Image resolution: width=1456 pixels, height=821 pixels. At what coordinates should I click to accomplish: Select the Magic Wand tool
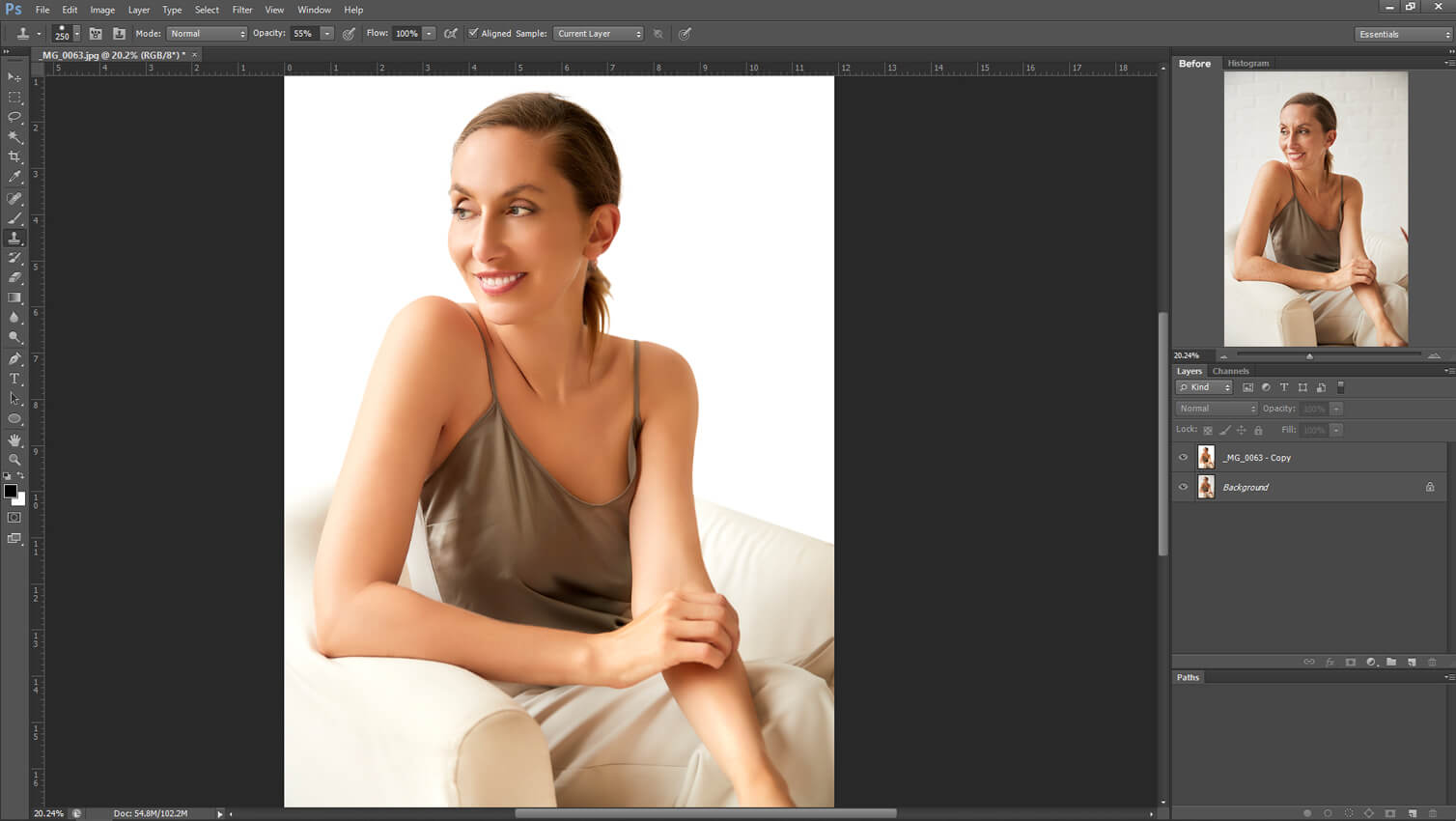[x=14, y=137]
